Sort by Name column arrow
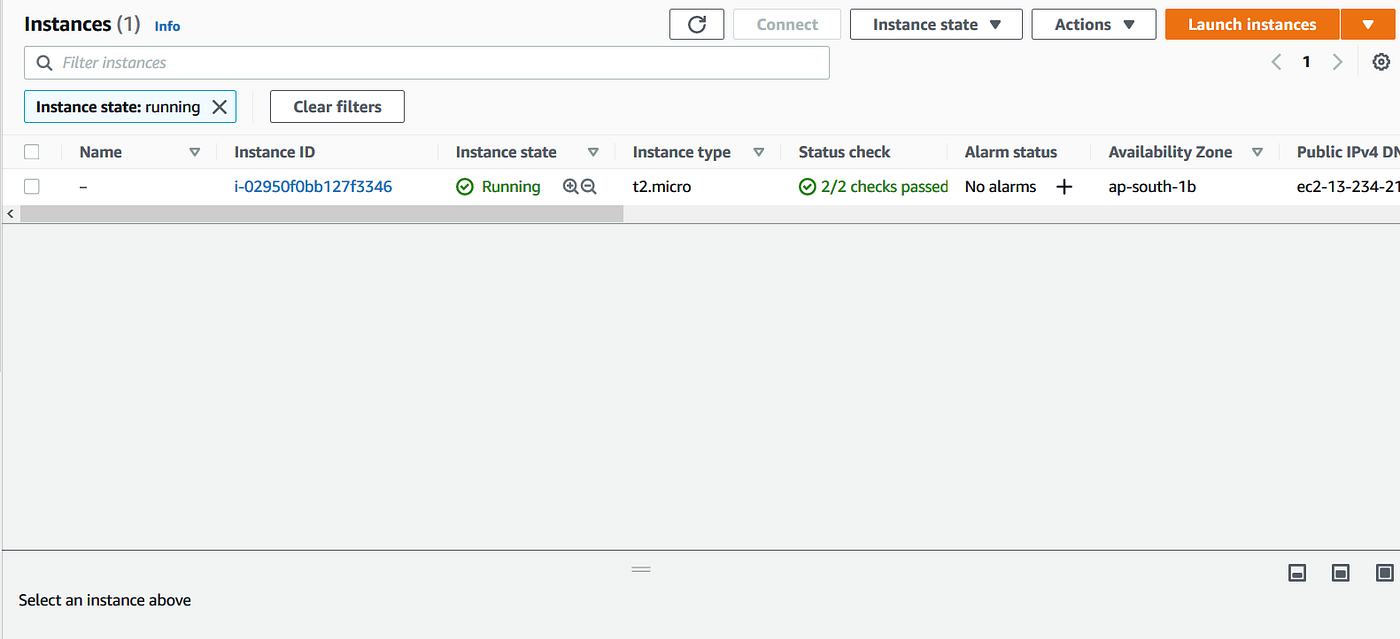Viewport: 1400px width, 639px height. [195, 152]
